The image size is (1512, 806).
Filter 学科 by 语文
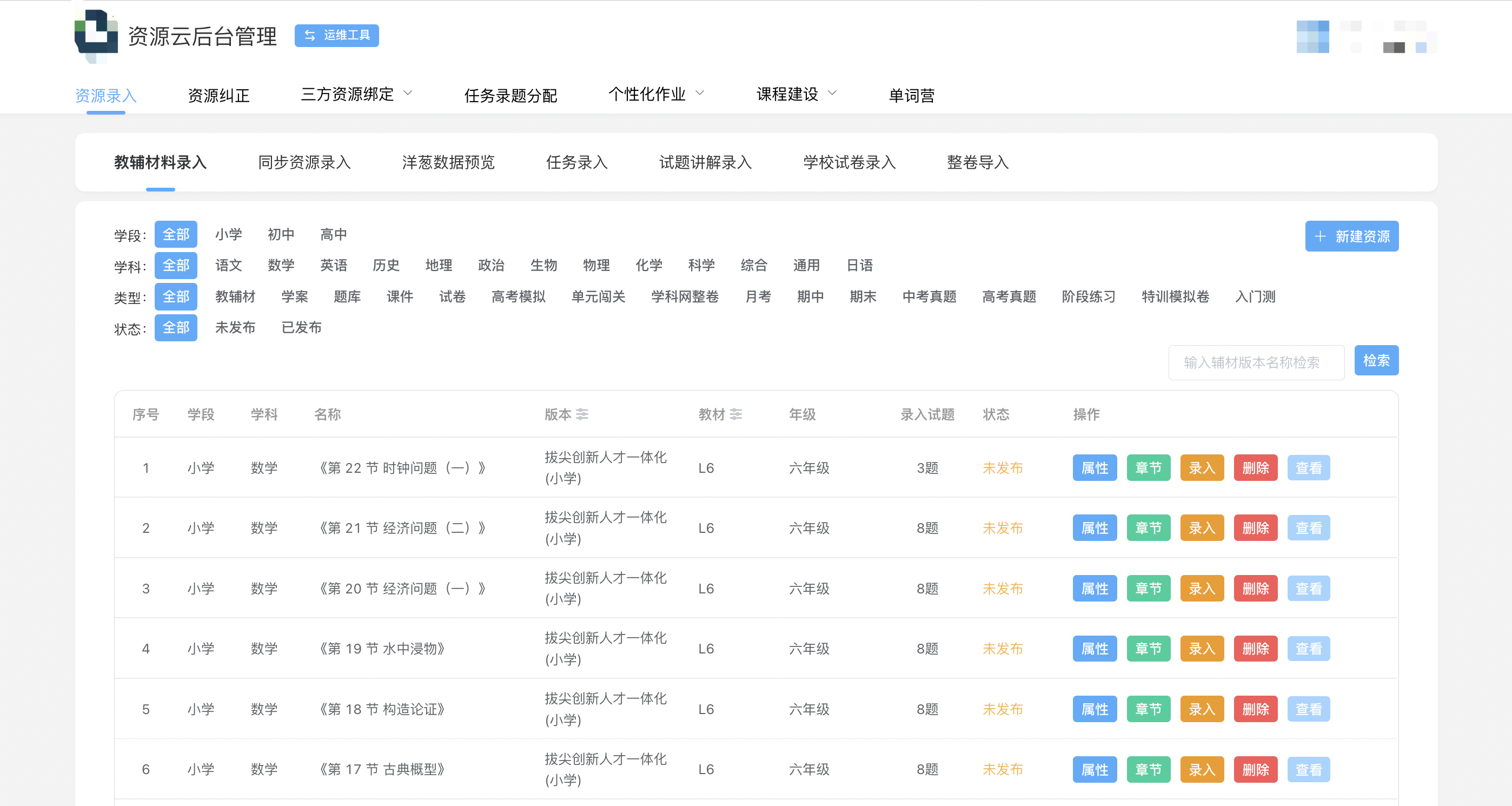coord(228,266)
